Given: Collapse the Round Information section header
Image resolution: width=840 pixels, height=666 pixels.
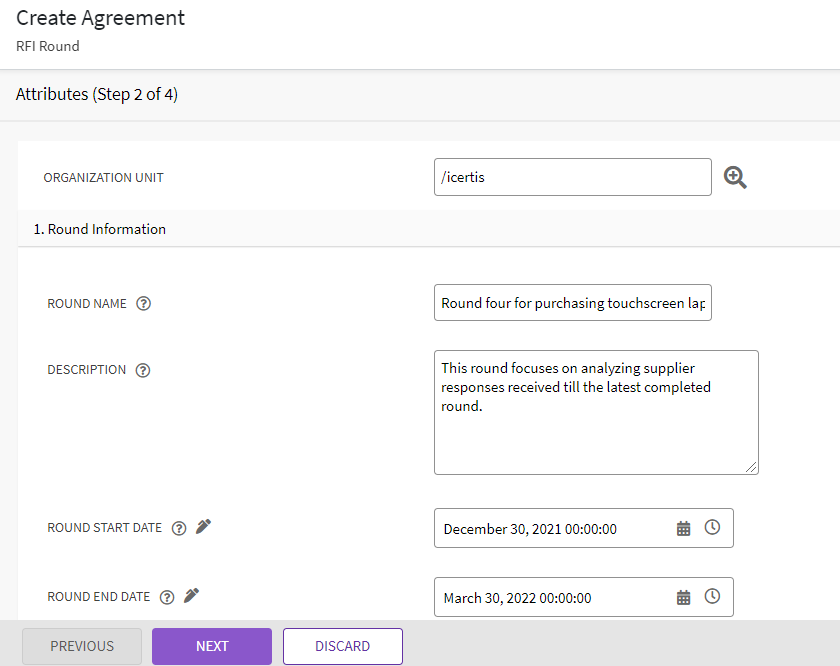Looking at the screenshot, I should click(100, 229).
